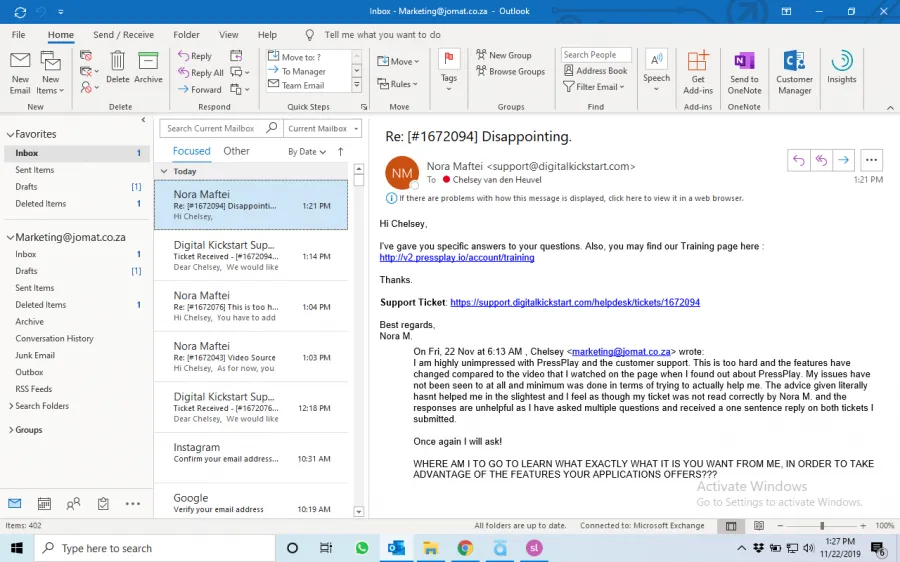Open People view in navigation bar

click(x=73, y=503)
